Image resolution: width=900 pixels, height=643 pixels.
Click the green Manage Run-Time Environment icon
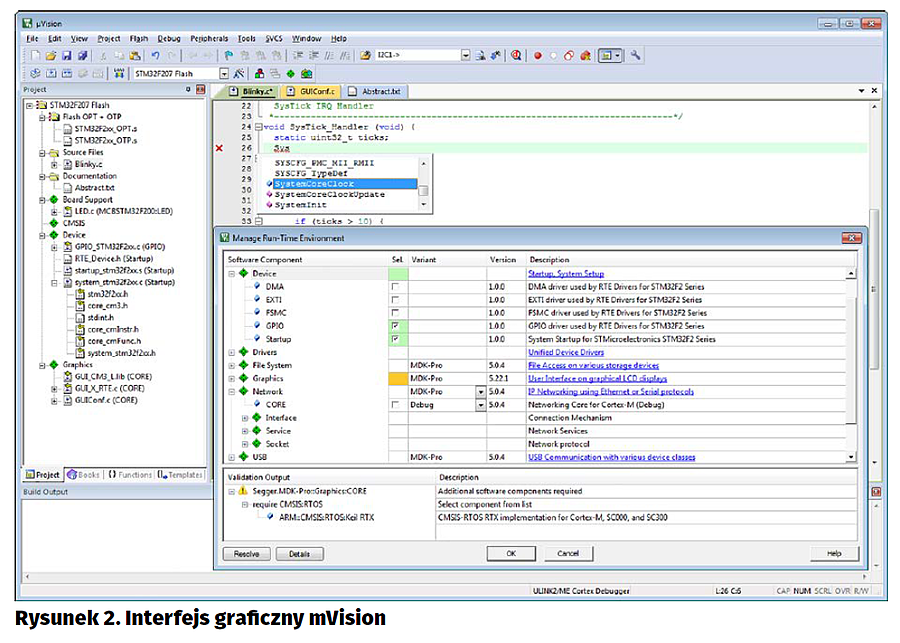(x=291, y=74)
